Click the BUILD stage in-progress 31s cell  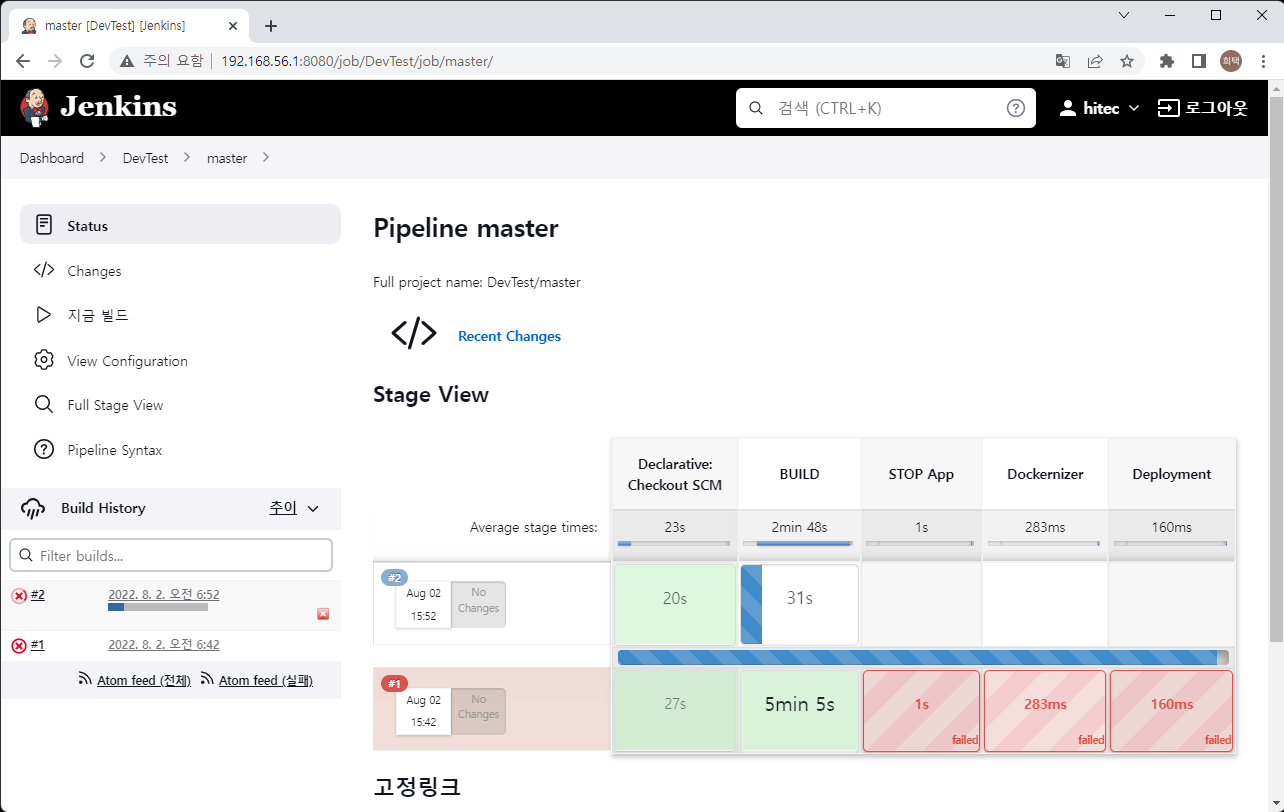point(800,605)
